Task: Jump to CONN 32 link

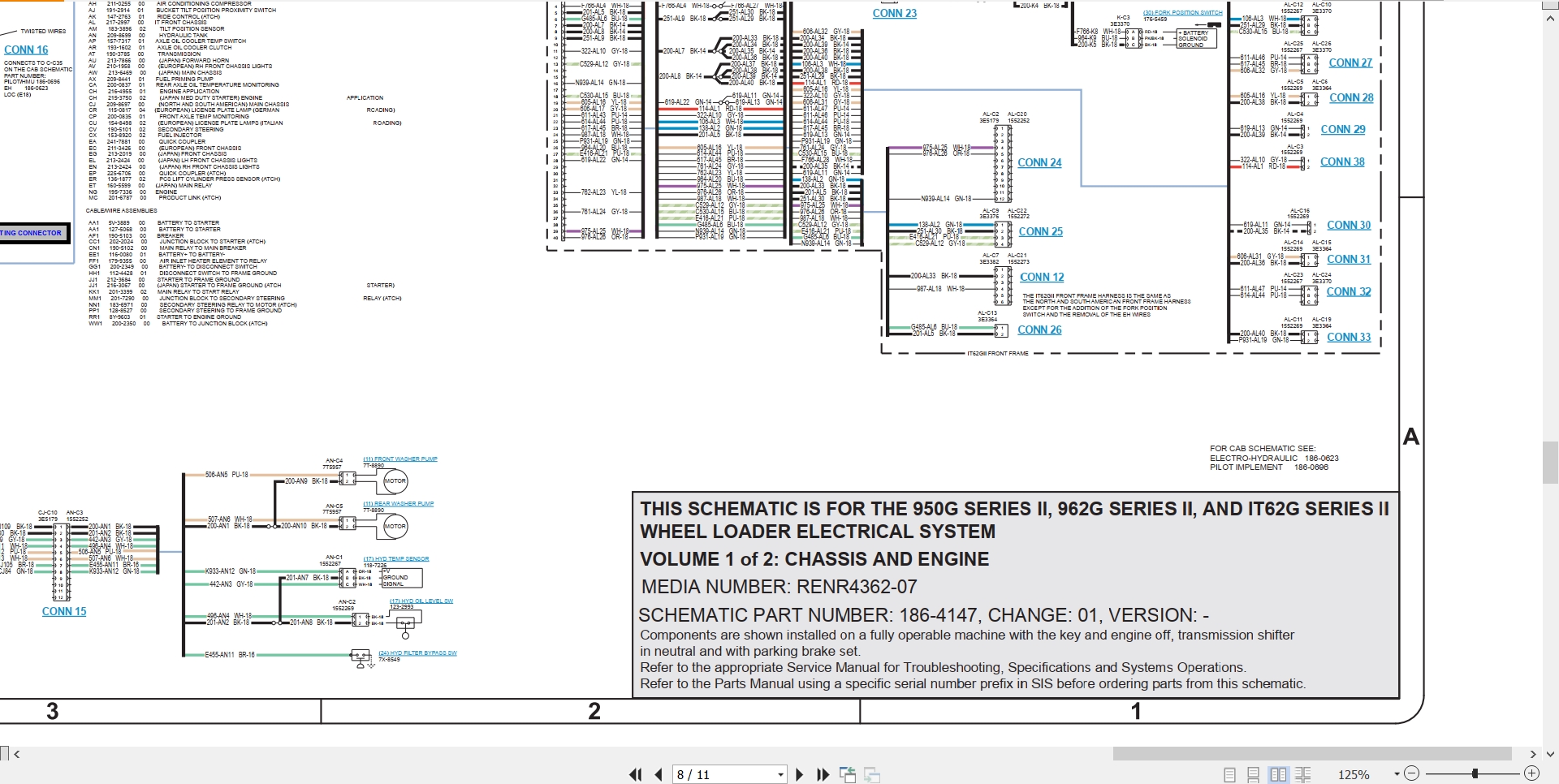Action: coord(1349,291)
